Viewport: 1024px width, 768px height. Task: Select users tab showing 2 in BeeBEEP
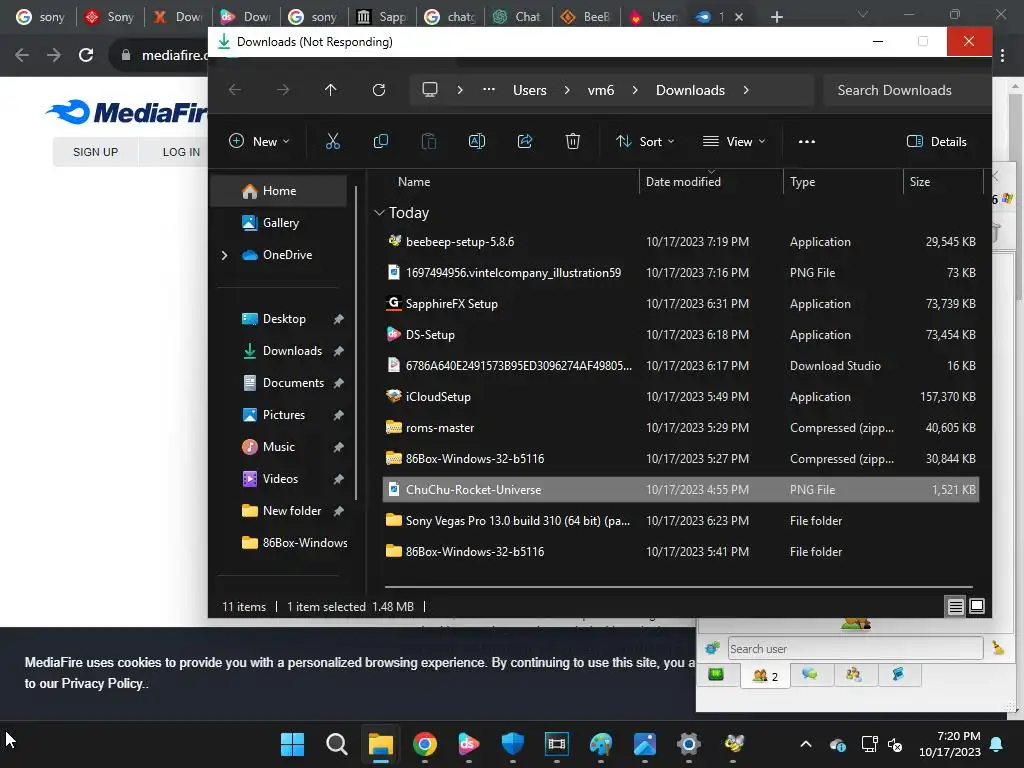(765, 676)
